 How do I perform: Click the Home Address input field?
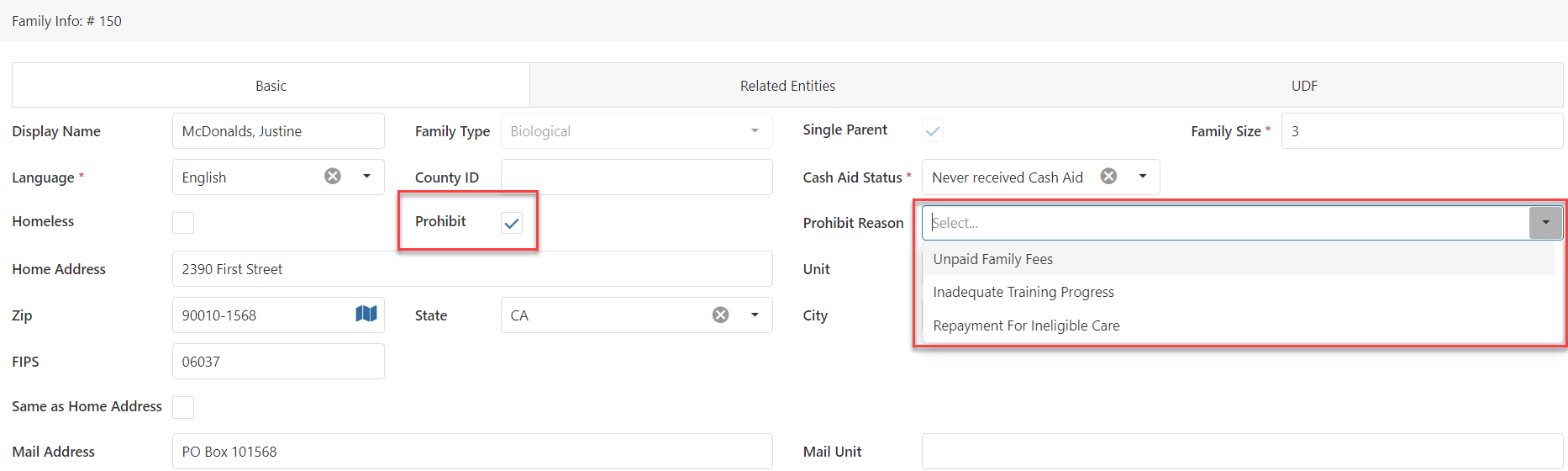[x=472, y=269]
